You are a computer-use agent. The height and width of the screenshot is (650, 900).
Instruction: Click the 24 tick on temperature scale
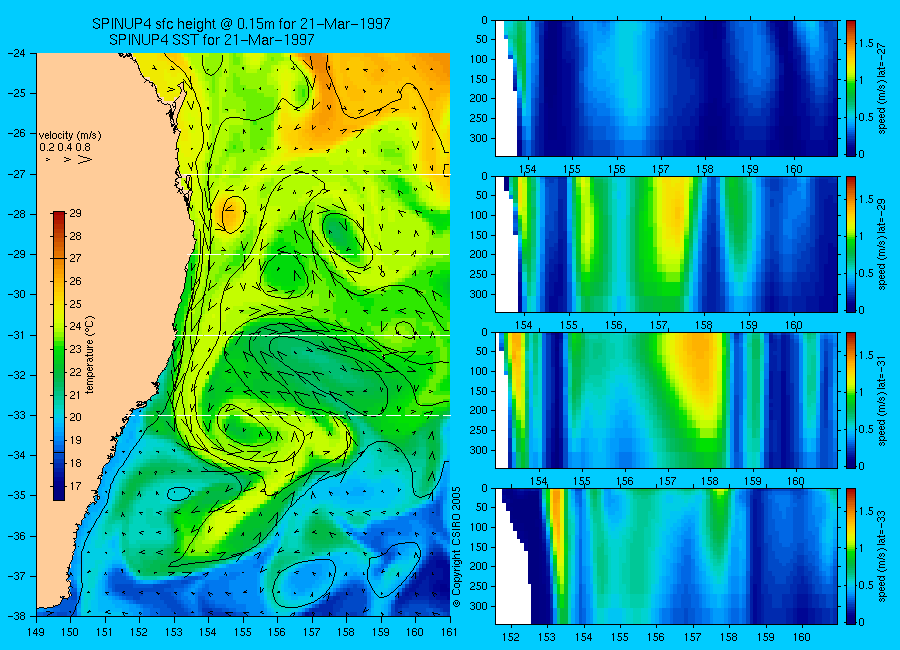(75, 327)
